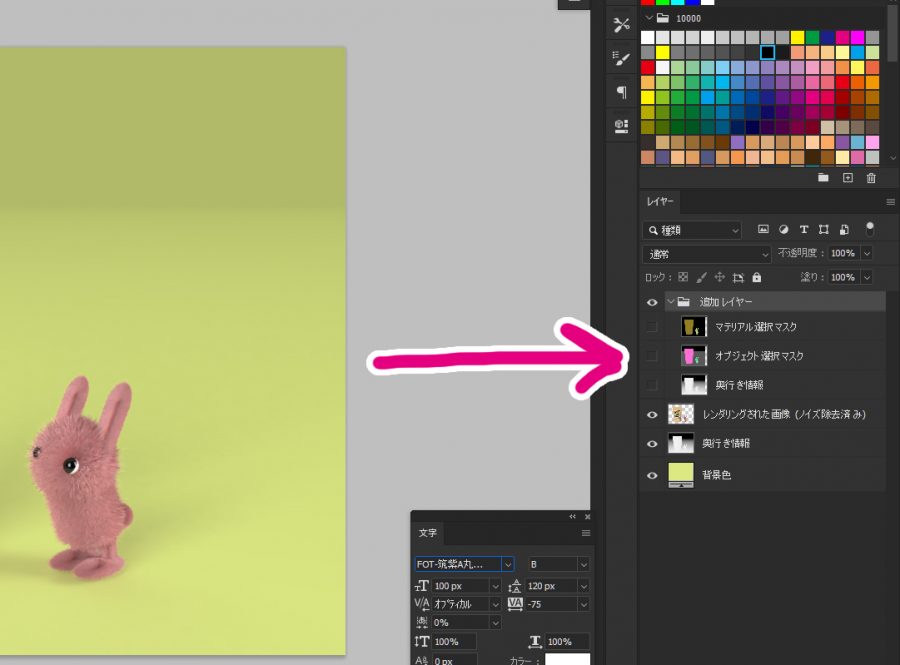Screen dimensions: 900x665
Task: Delete swatch using the trash icon
Action: (871, 178)
